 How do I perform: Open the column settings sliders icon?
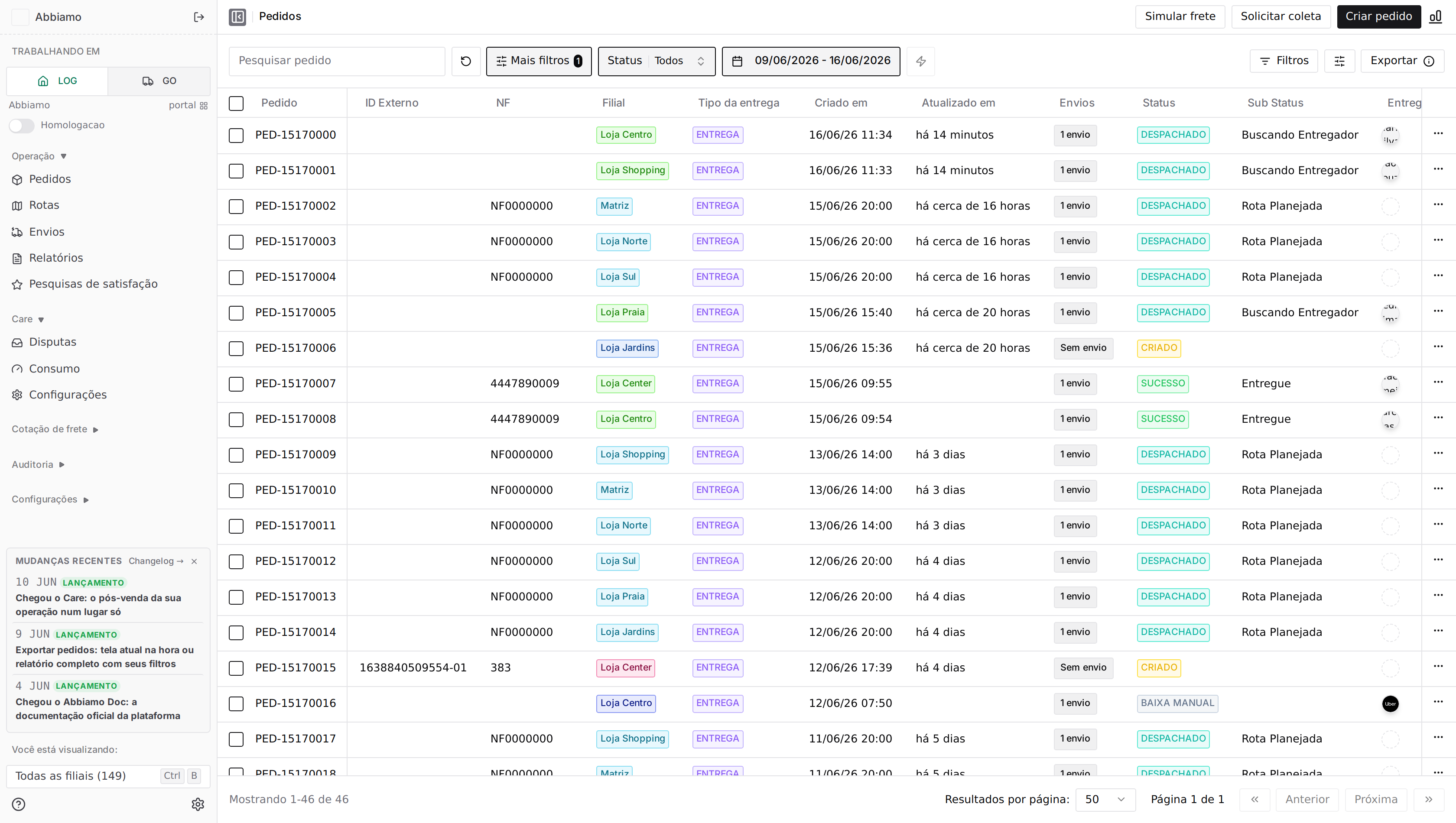pyautogui.click(x=1339, y=61)
